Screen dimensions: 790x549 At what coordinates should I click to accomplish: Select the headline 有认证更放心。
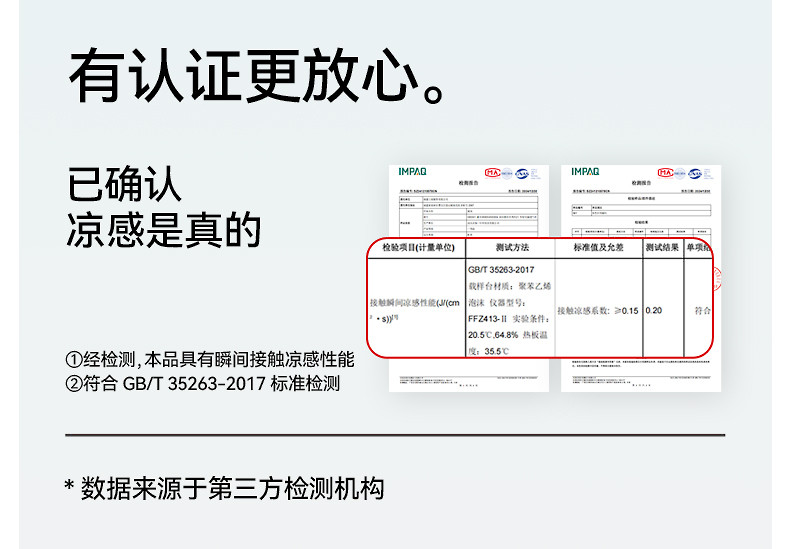point(257,76)
